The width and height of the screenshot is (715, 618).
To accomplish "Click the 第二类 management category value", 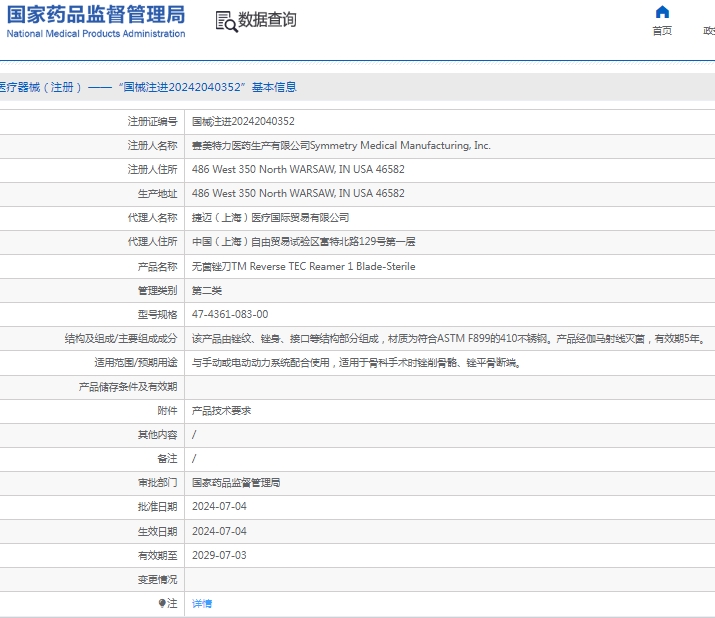I will (x=207, y=291).
